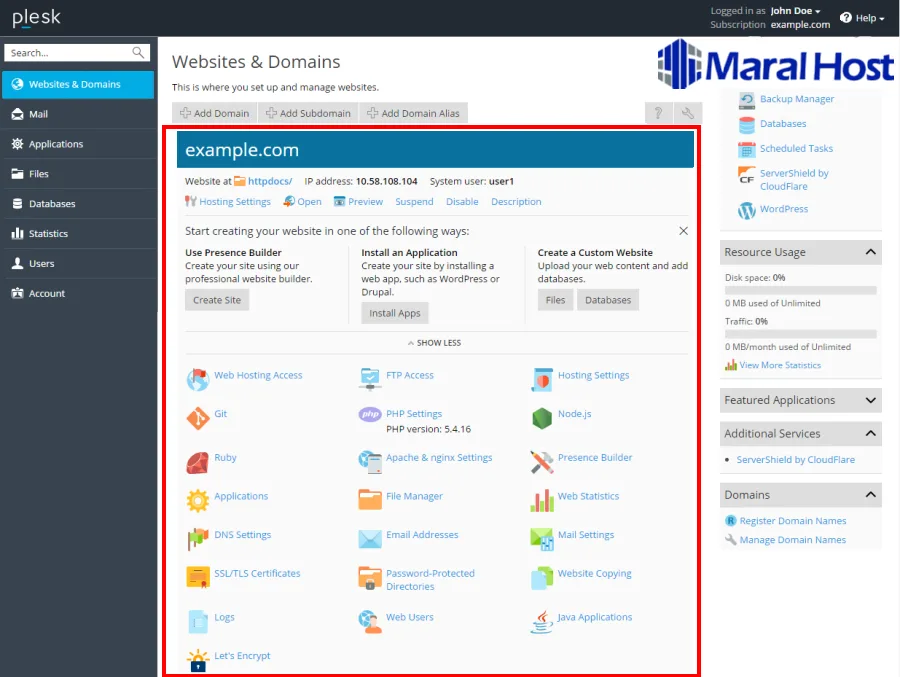
Task: Click the PHP Settings icon
Action: pos(370,415)
